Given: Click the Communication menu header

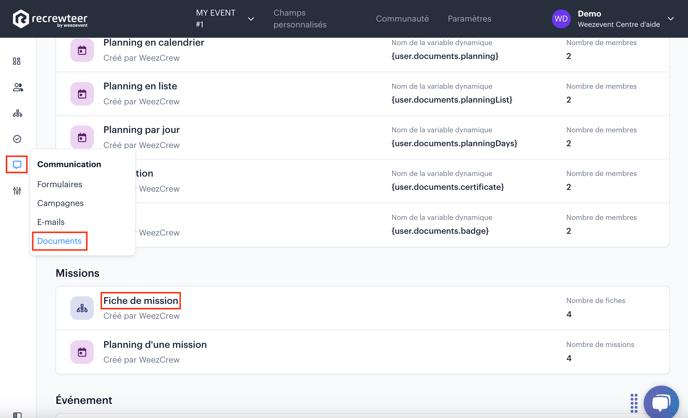Looking at the screenshot, I should (x=69, y=164).
